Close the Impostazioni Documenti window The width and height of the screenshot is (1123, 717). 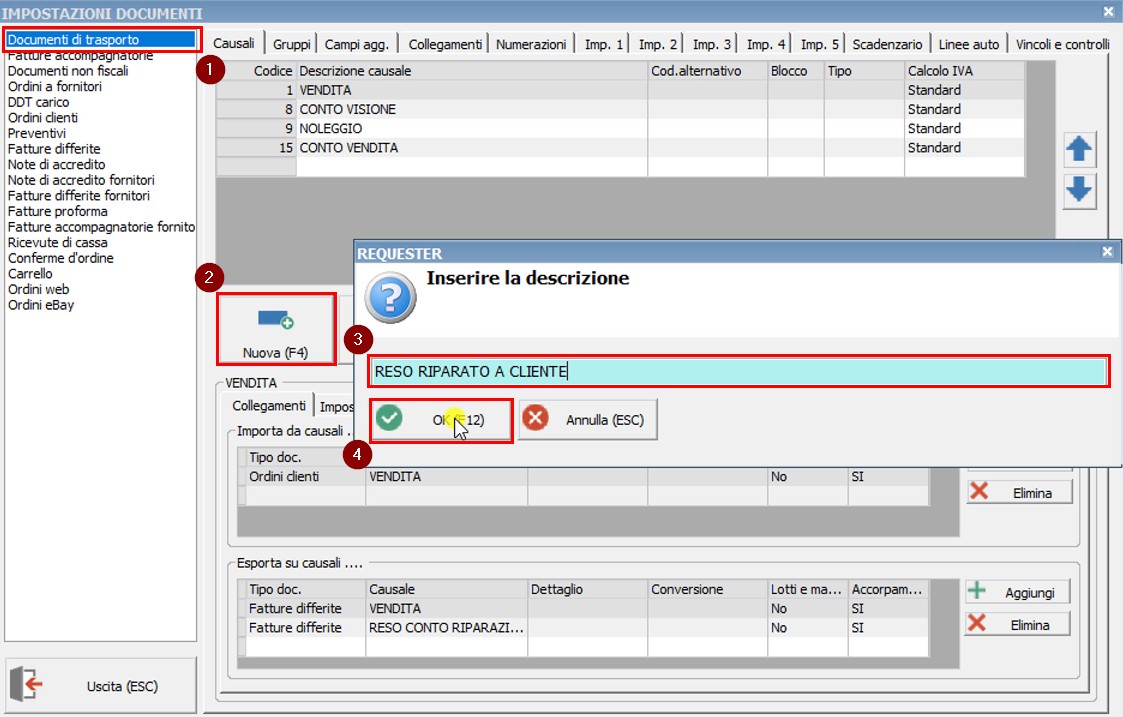pyautogui.click(x=1108, y=11)
